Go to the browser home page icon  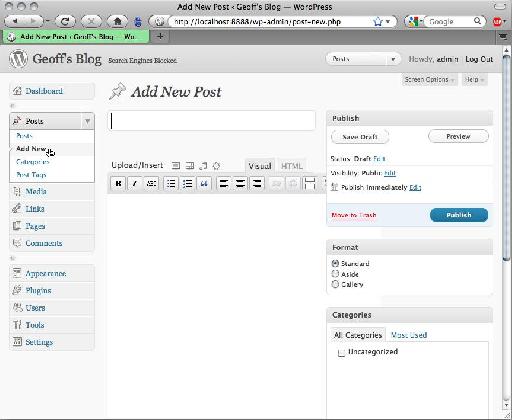click(117, 21)
